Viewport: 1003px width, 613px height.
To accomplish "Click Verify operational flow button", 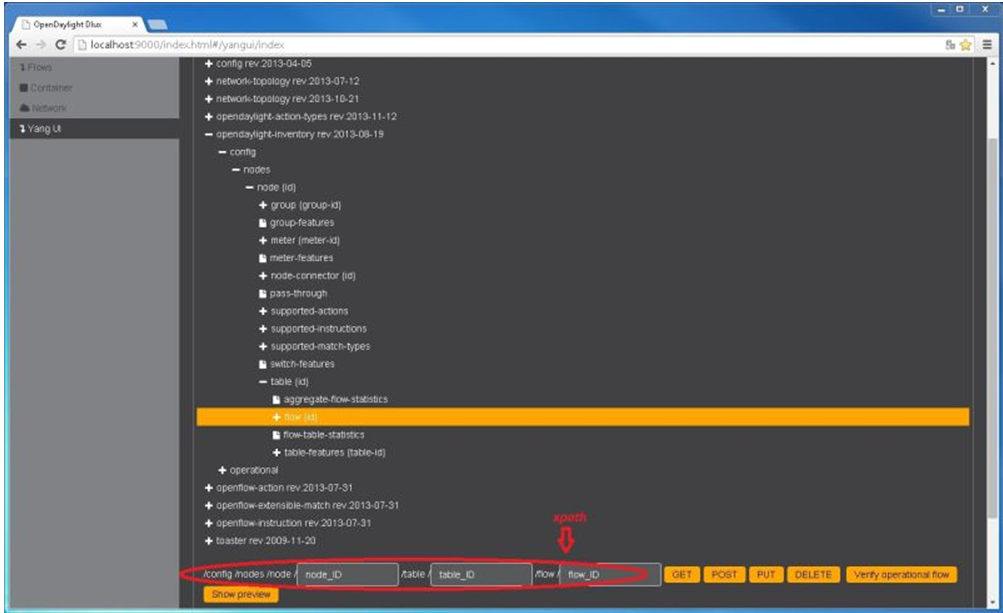I will [x=901, y=575].
